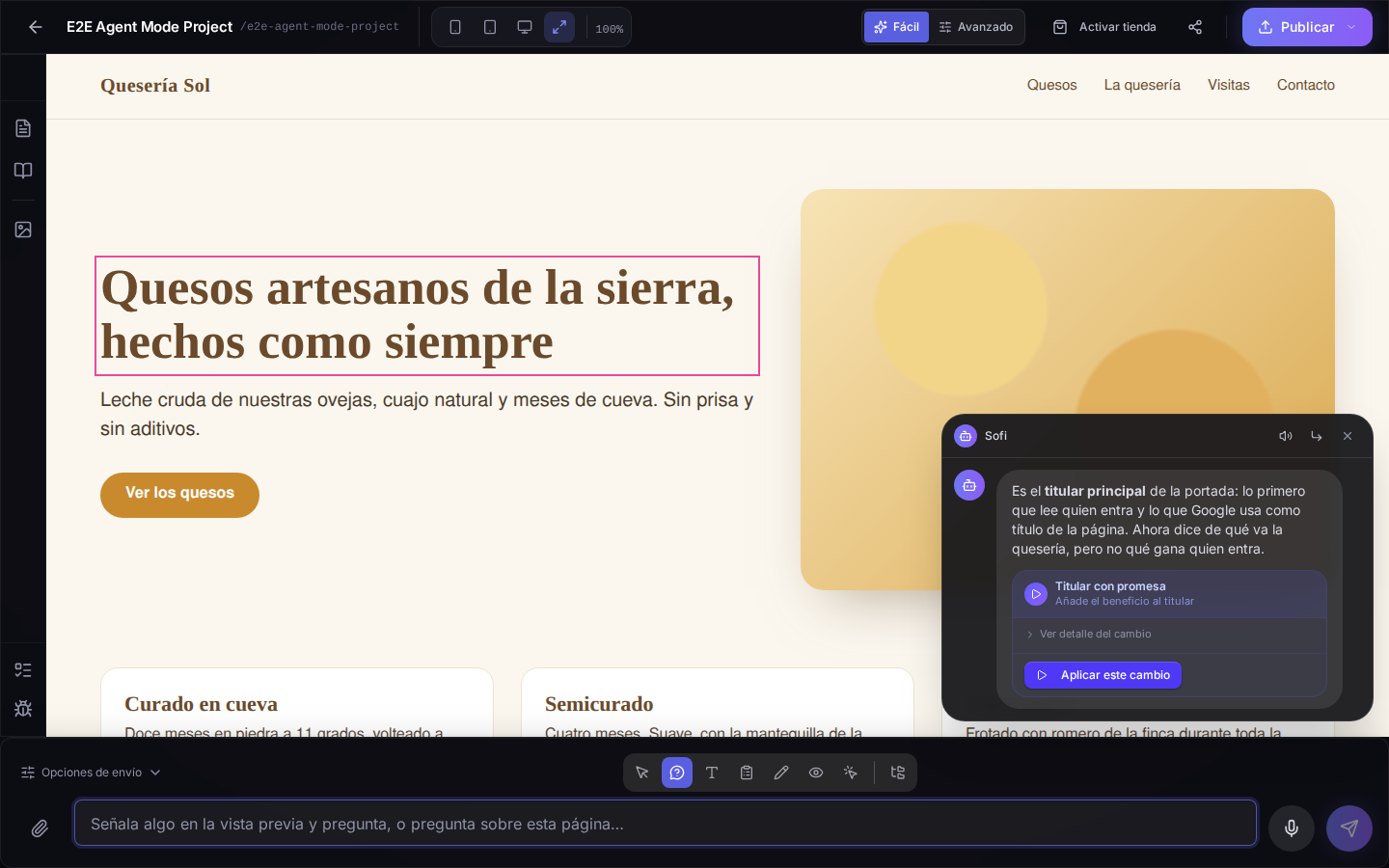Select the pointer arrow tool
Screen dimensions: 1389x868
(642, 773)
